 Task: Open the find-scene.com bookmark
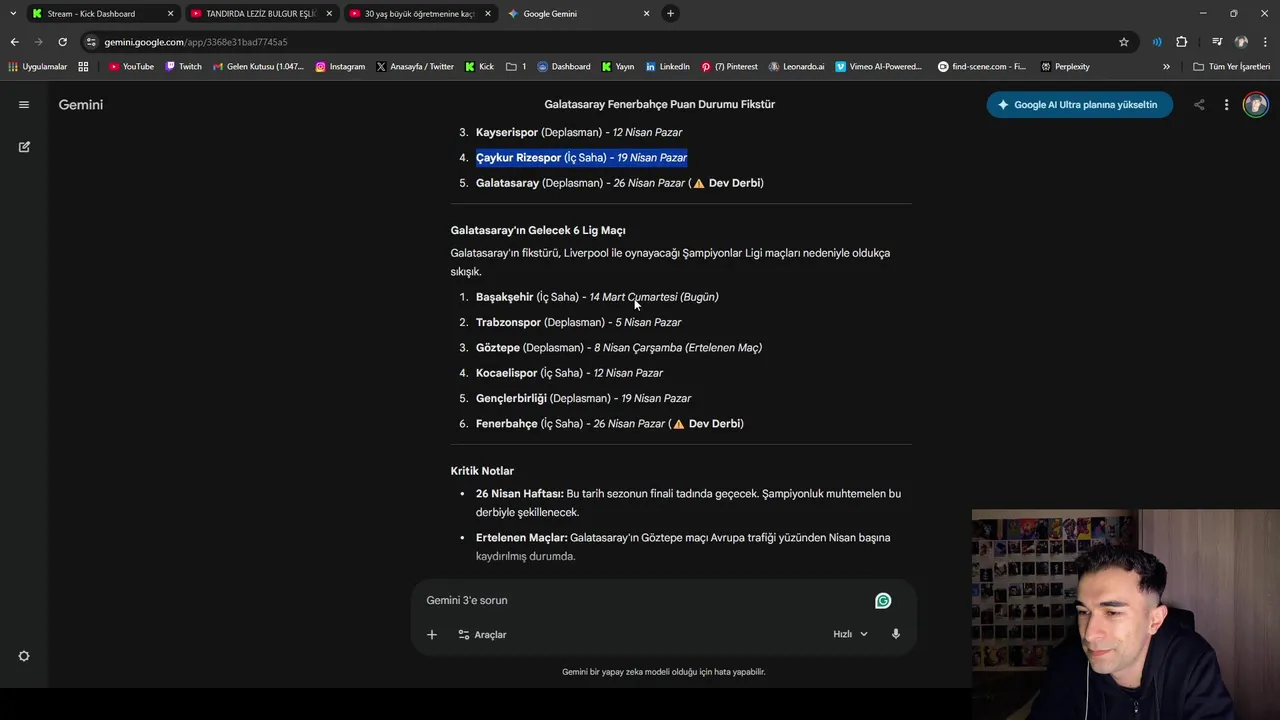click(x=982, y=67)
